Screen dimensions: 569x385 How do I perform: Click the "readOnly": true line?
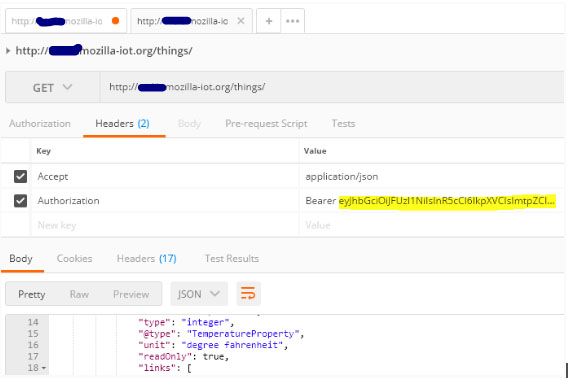(184, 357)
